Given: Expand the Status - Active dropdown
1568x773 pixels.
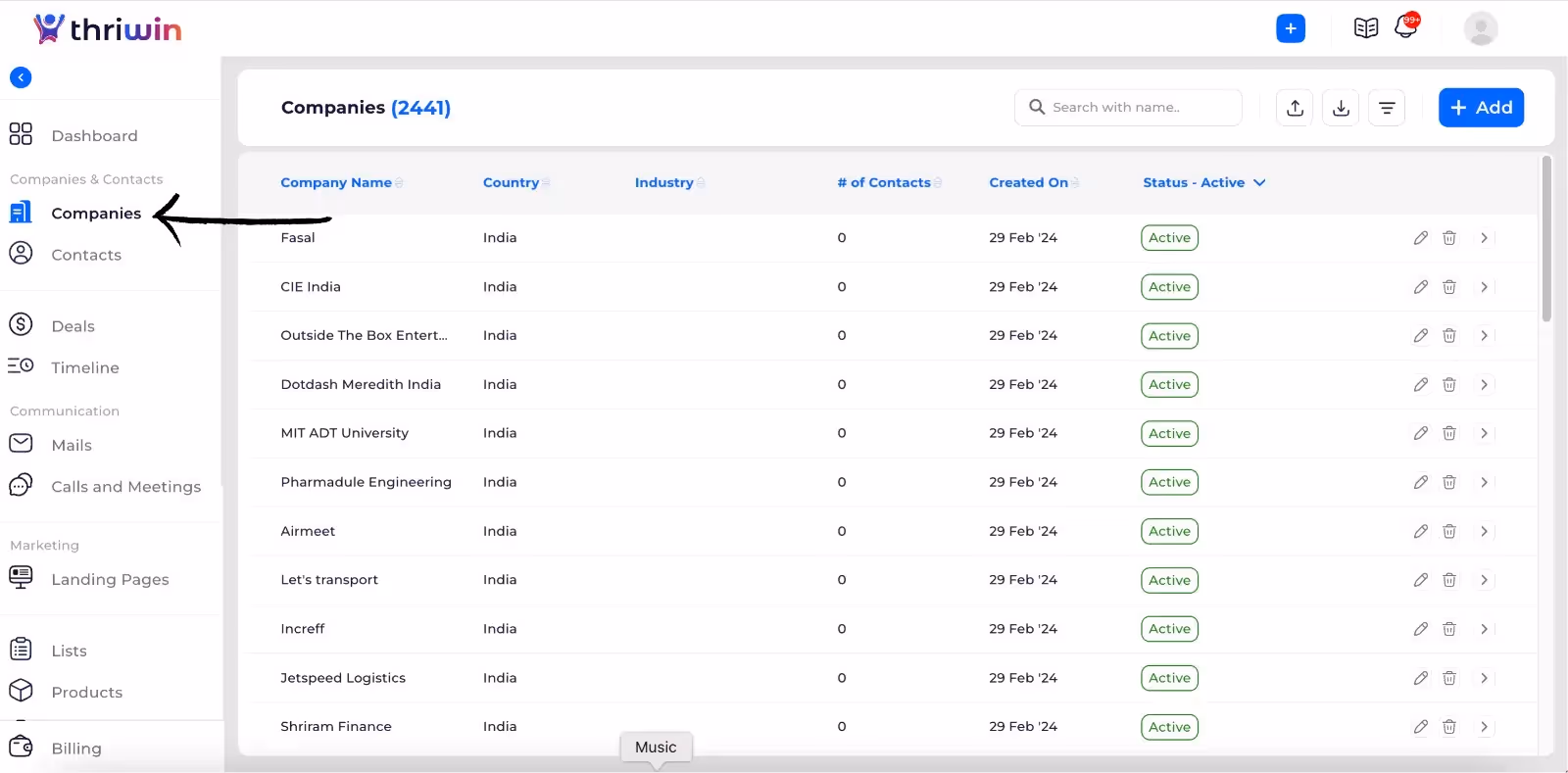Looking at the screenshot, I should (x=1204, y=182).
